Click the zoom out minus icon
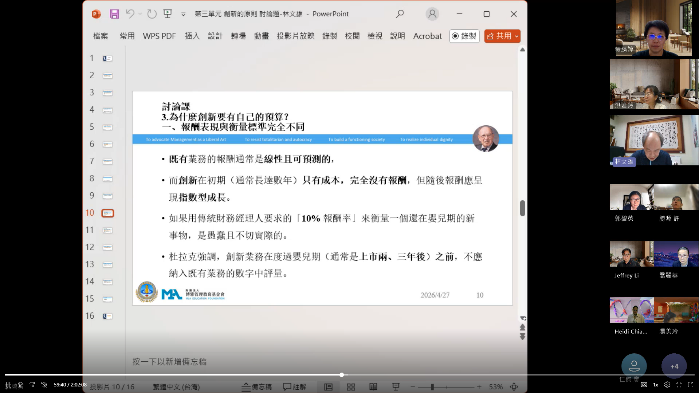The height and width of the screenshot is (393, 699). [413, 387]
